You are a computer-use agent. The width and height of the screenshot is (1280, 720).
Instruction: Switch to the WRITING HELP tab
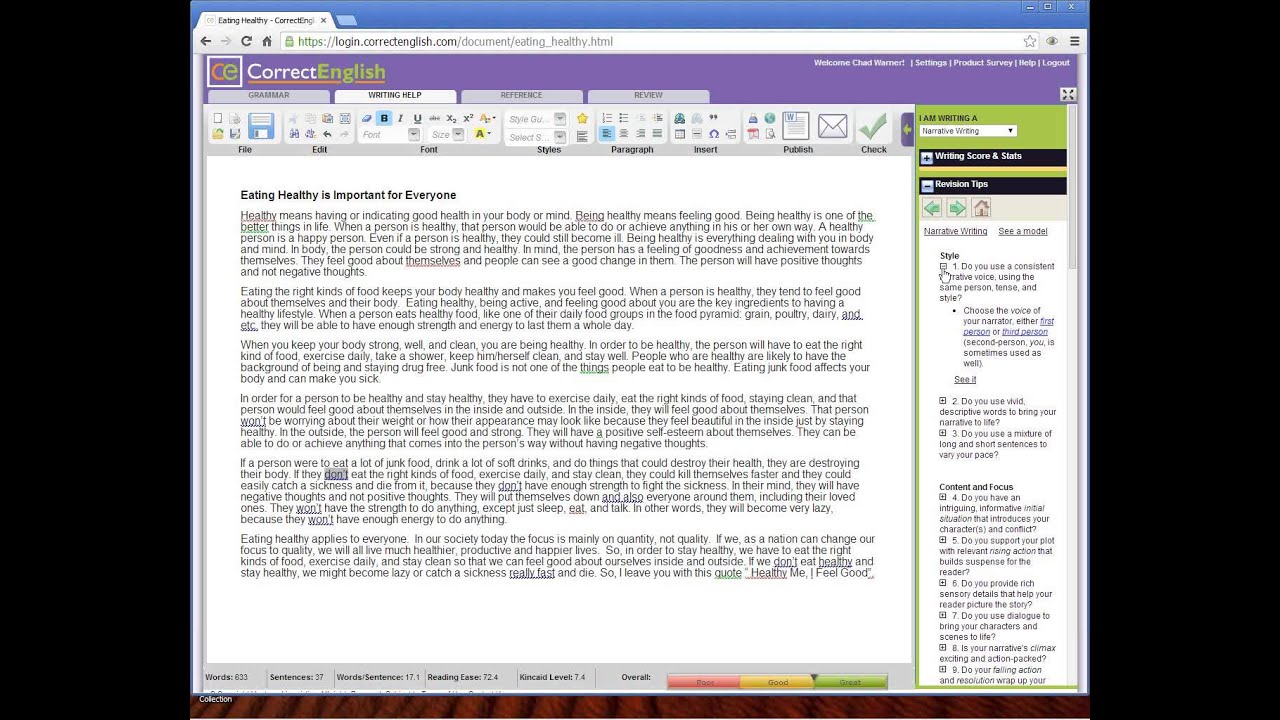[395, 96]
